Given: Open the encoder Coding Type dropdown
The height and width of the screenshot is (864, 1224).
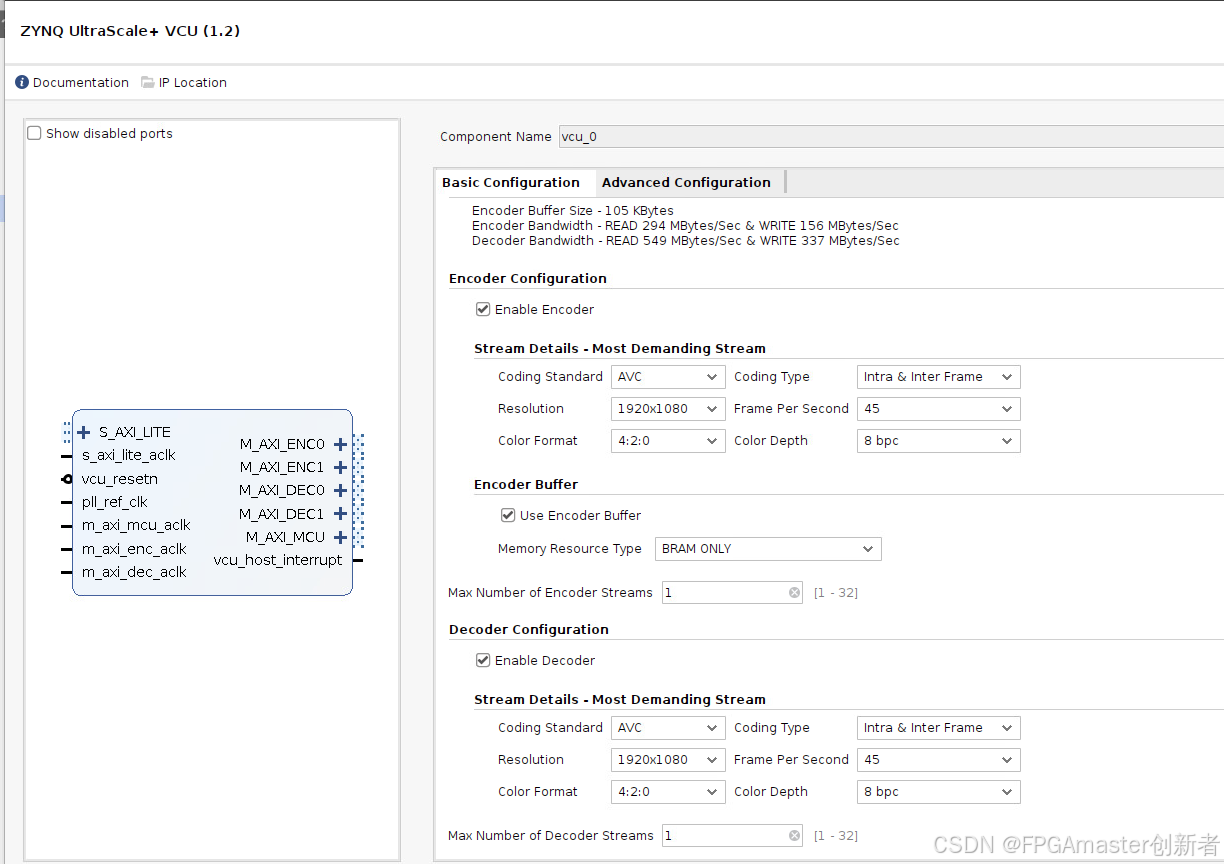Looking at the screenshot, I should point(939,377).
